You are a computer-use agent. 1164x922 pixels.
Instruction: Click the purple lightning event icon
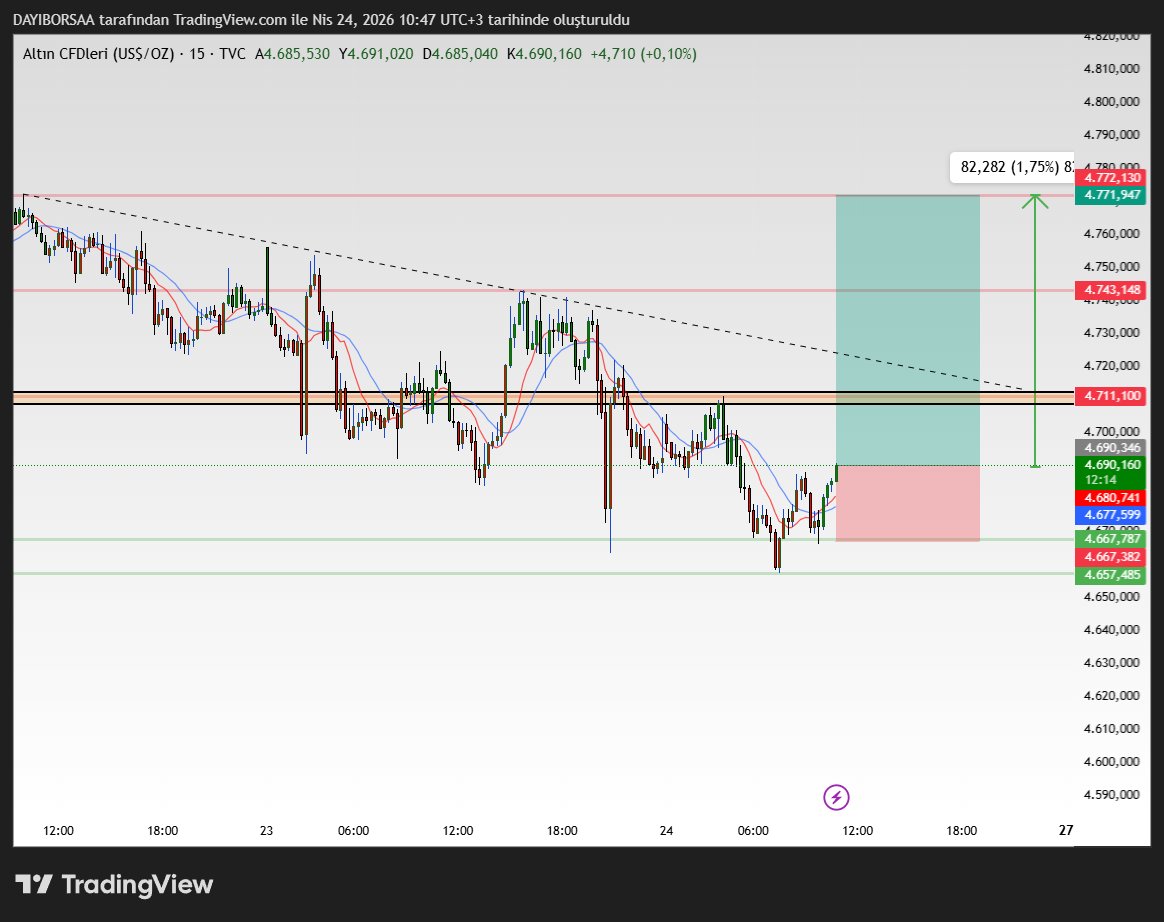[837, 797]
